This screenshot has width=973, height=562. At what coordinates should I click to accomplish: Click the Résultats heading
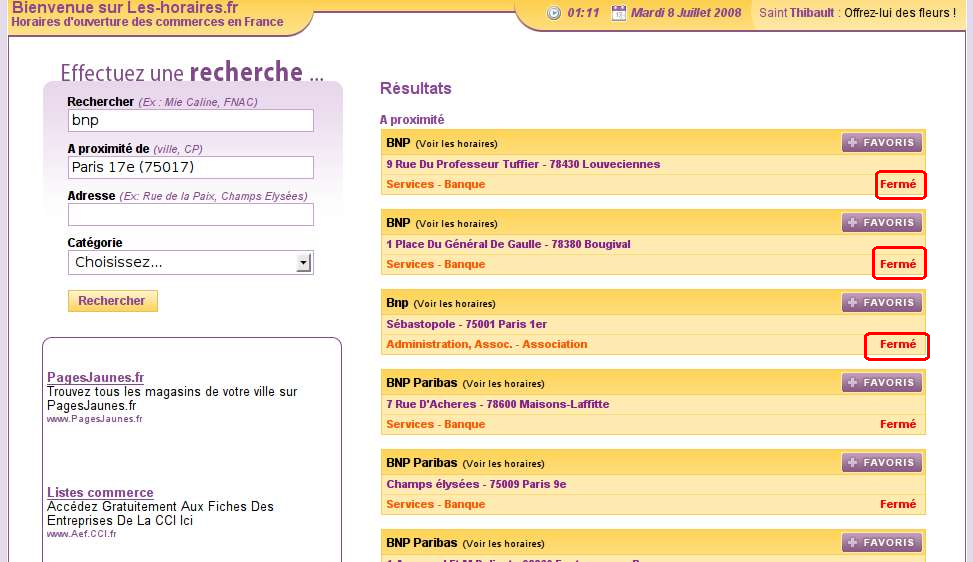415,89
